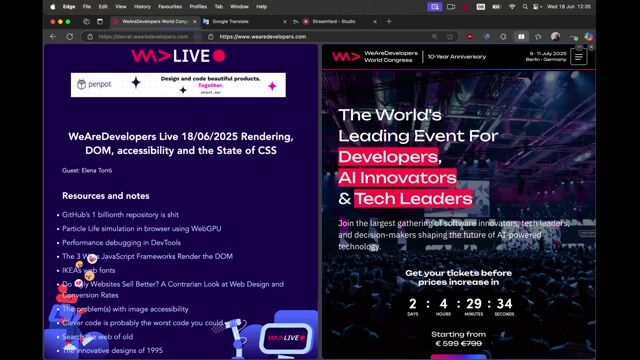Screen dimensions: 640x360
Task: Open the Websites Sell Better contrarian link
Action: point(173,289)
